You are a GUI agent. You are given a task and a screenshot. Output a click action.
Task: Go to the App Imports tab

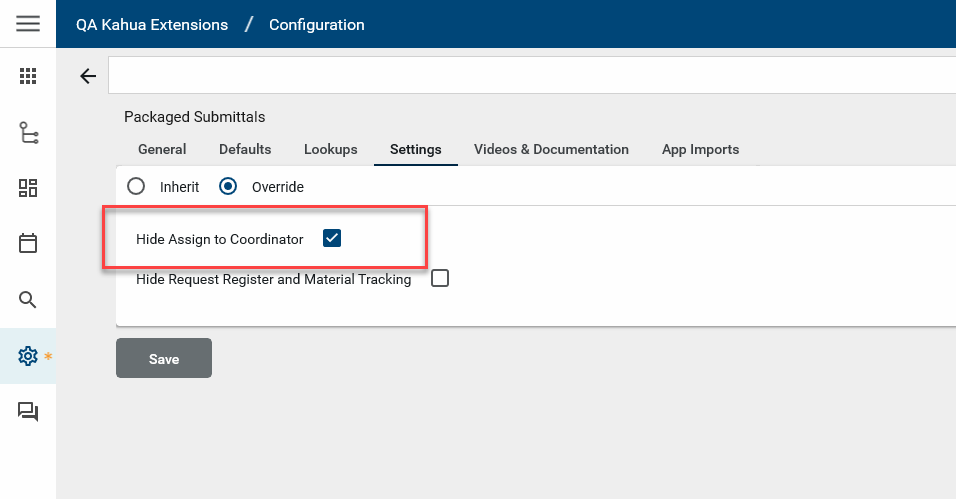point(700,149)
